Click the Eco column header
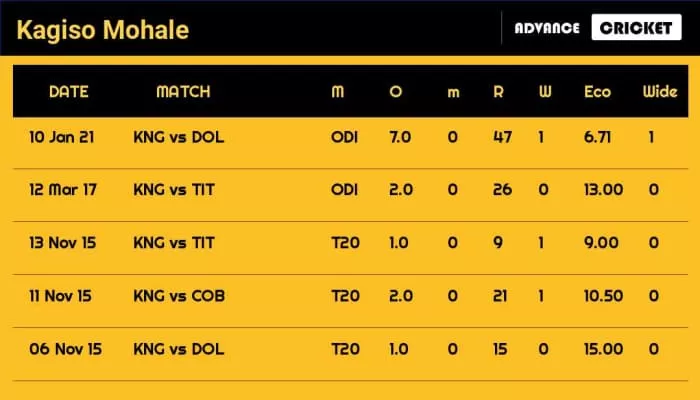This screenshot has width=700, height=400. click(x=597, y=92)
